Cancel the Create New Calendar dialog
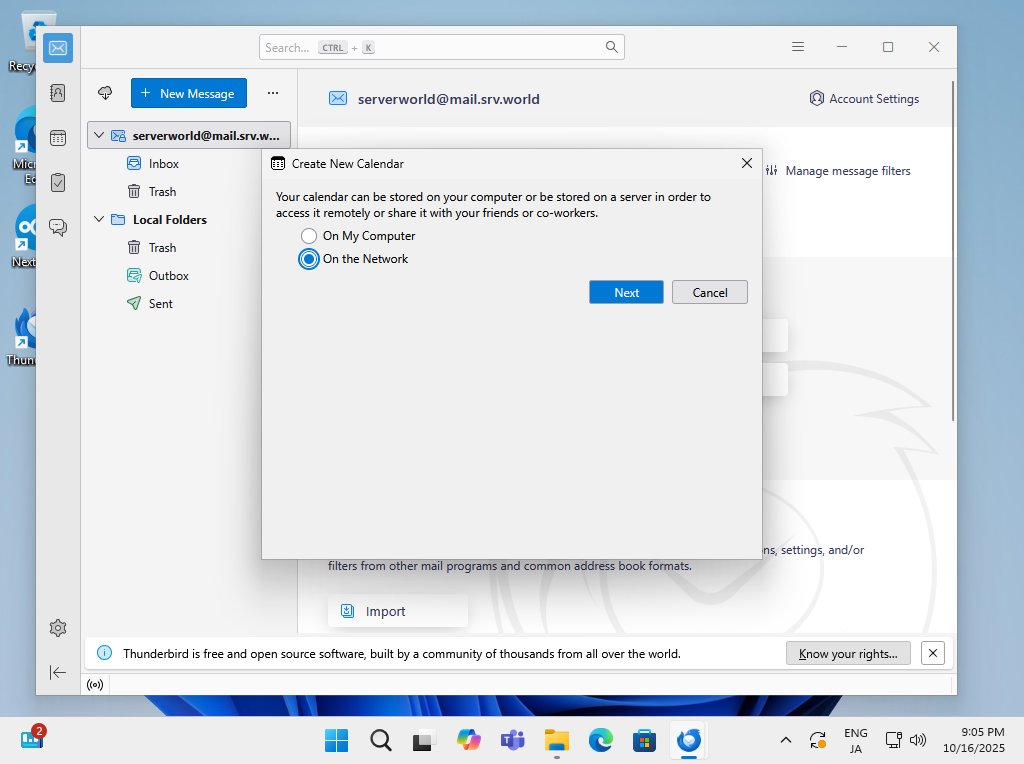The image size is (1024, 764). tap(710, 292)
